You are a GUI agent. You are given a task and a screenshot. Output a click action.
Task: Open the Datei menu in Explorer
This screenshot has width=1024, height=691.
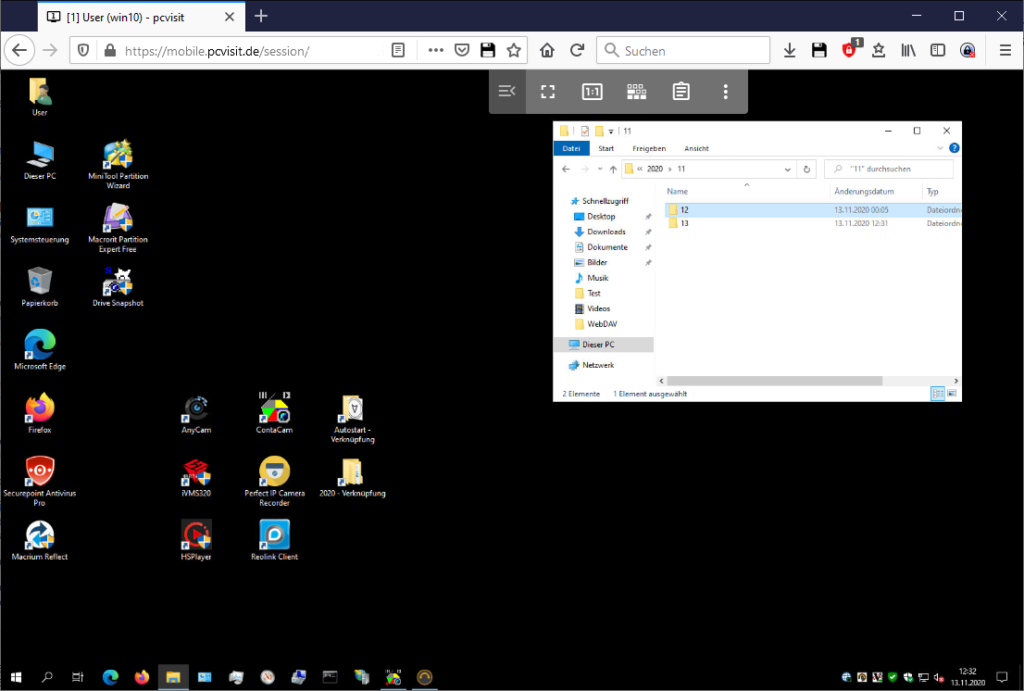tap(571, 148)
